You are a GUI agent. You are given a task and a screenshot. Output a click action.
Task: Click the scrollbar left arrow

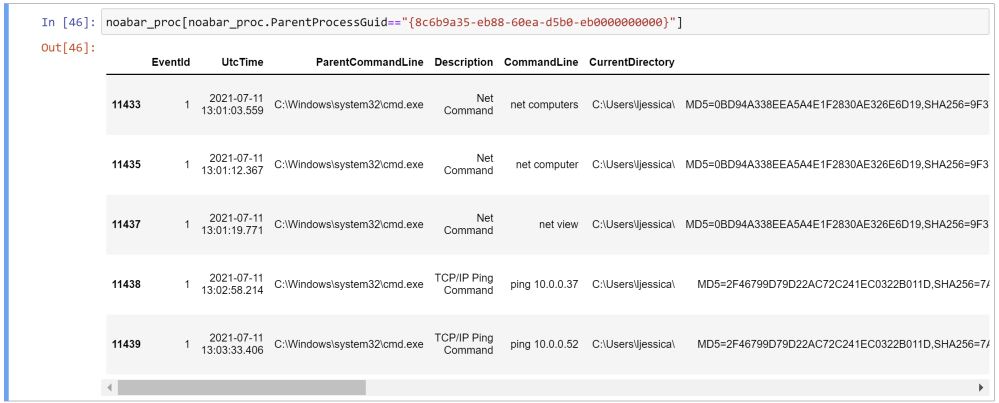tap(110, 387)
